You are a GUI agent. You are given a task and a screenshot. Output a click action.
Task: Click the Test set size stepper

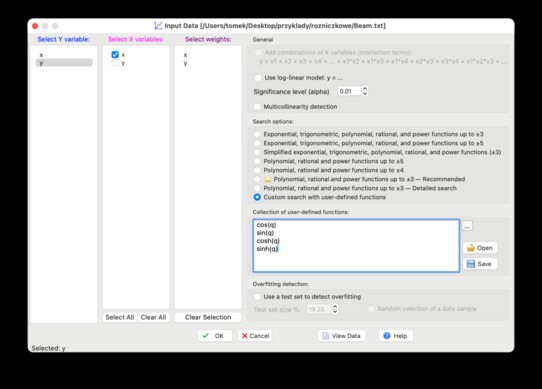point(335,309)
